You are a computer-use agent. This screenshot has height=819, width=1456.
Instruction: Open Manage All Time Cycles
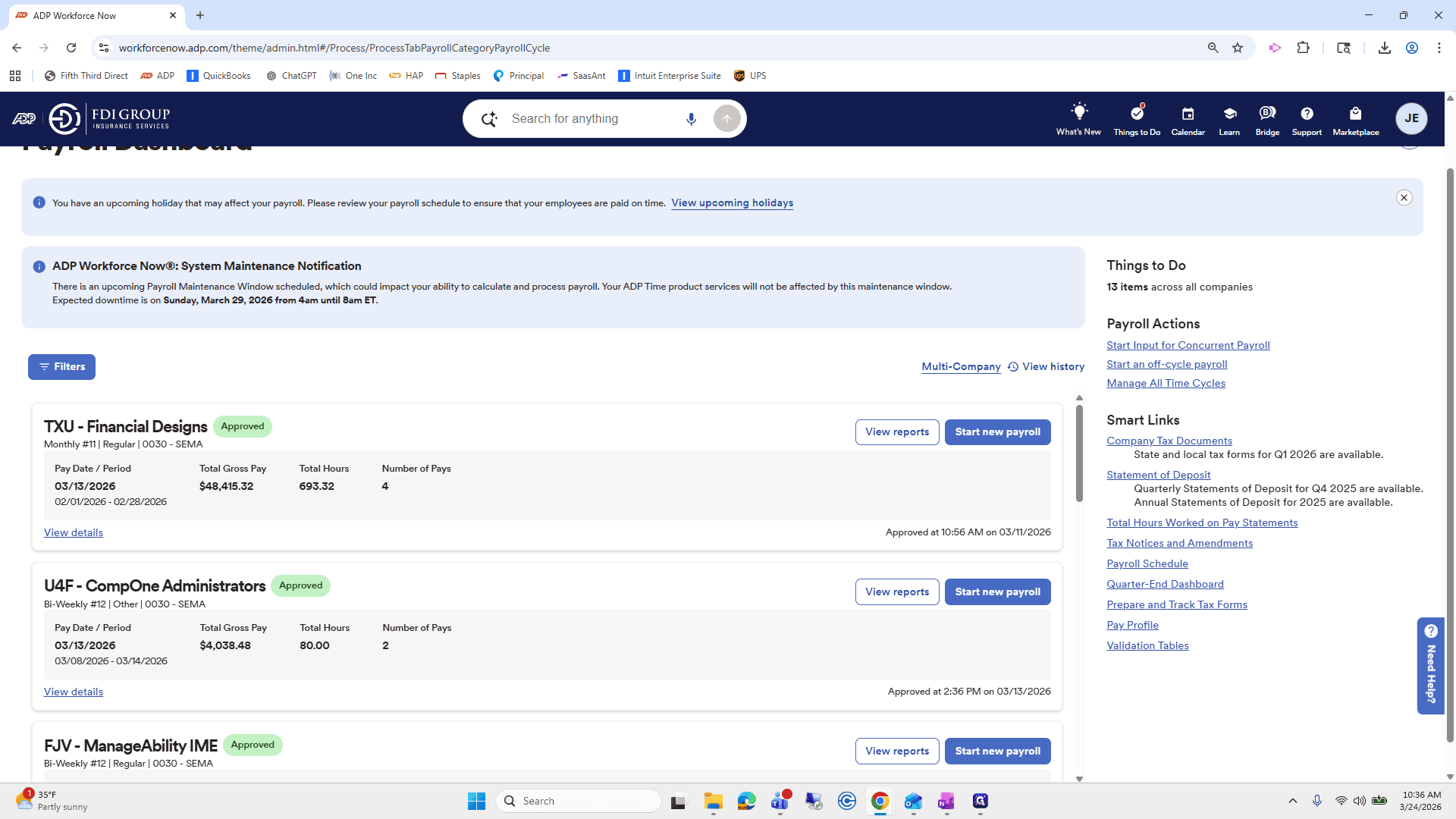[1166, 384]
